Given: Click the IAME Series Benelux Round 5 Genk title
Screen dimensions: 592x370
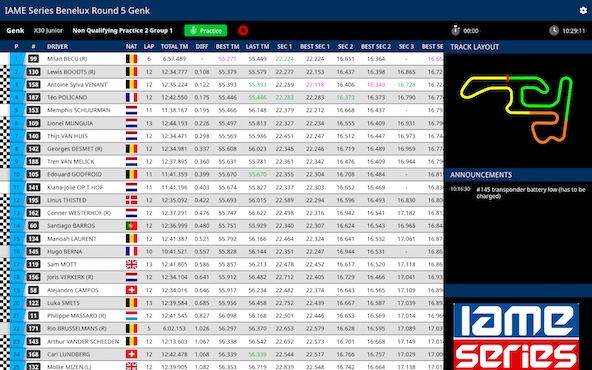Looking at the screenshot, I should click(77, 11).
